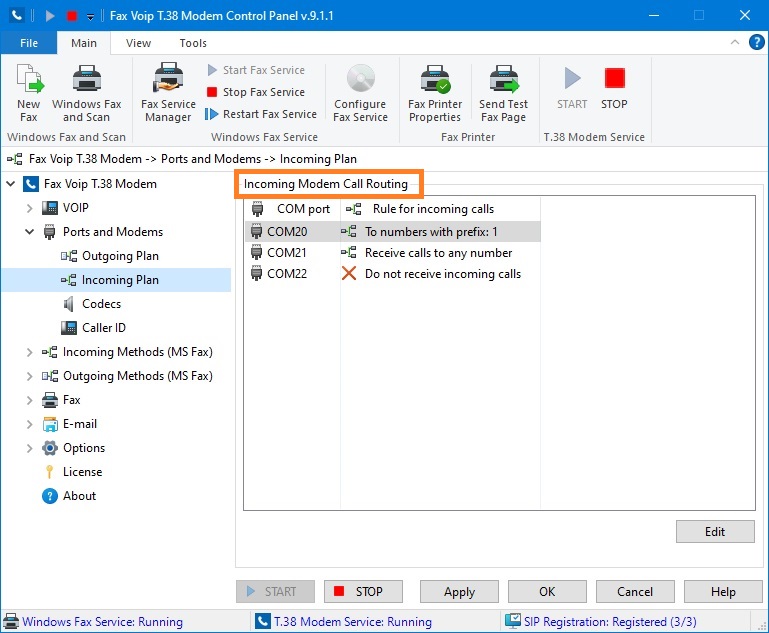Expand the Options tree node
The height and width of the screenshot is (633, 769).
[x=29, y=448]
